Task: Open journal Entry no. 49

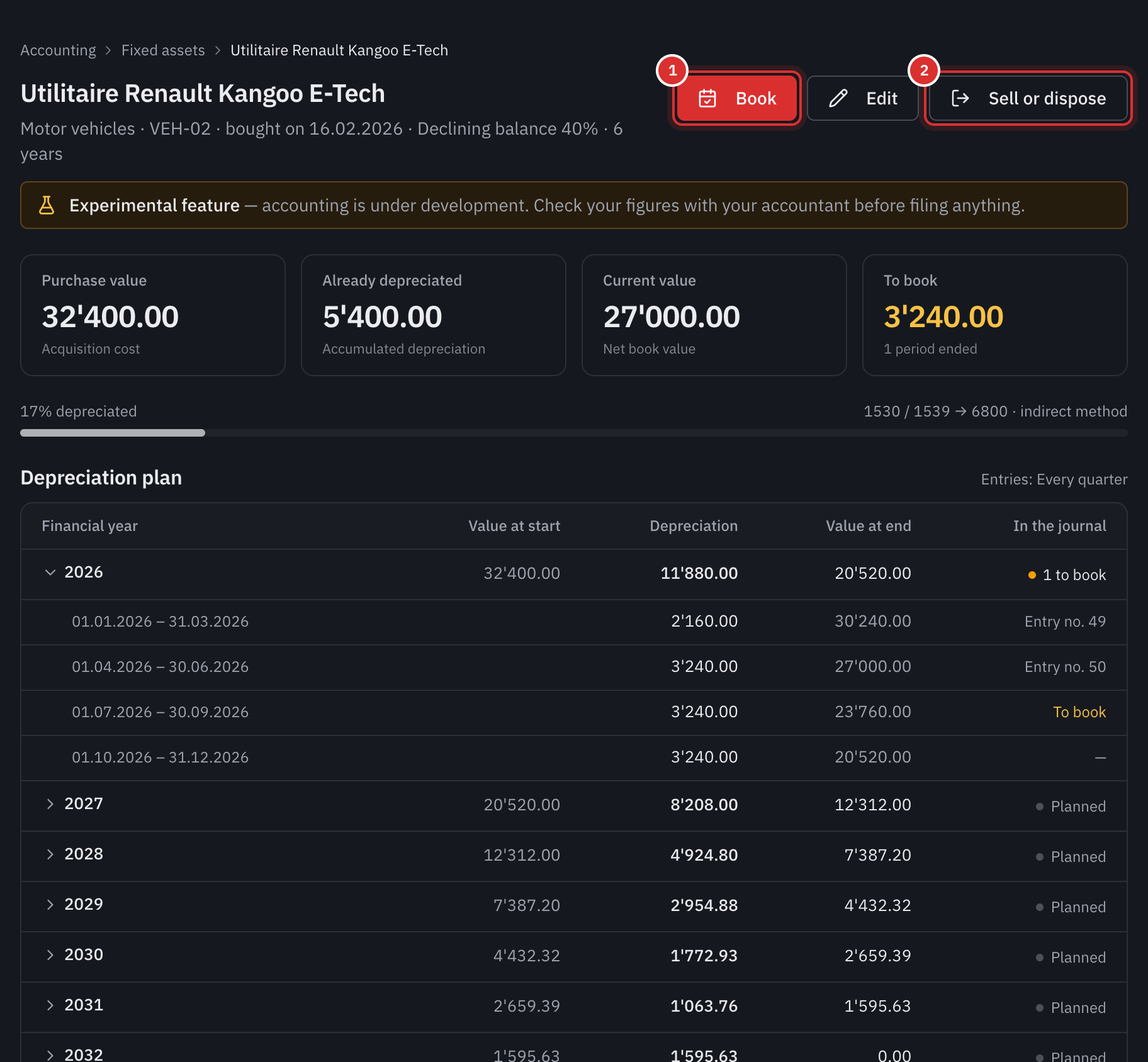Action: click(x=1065, y=622)
